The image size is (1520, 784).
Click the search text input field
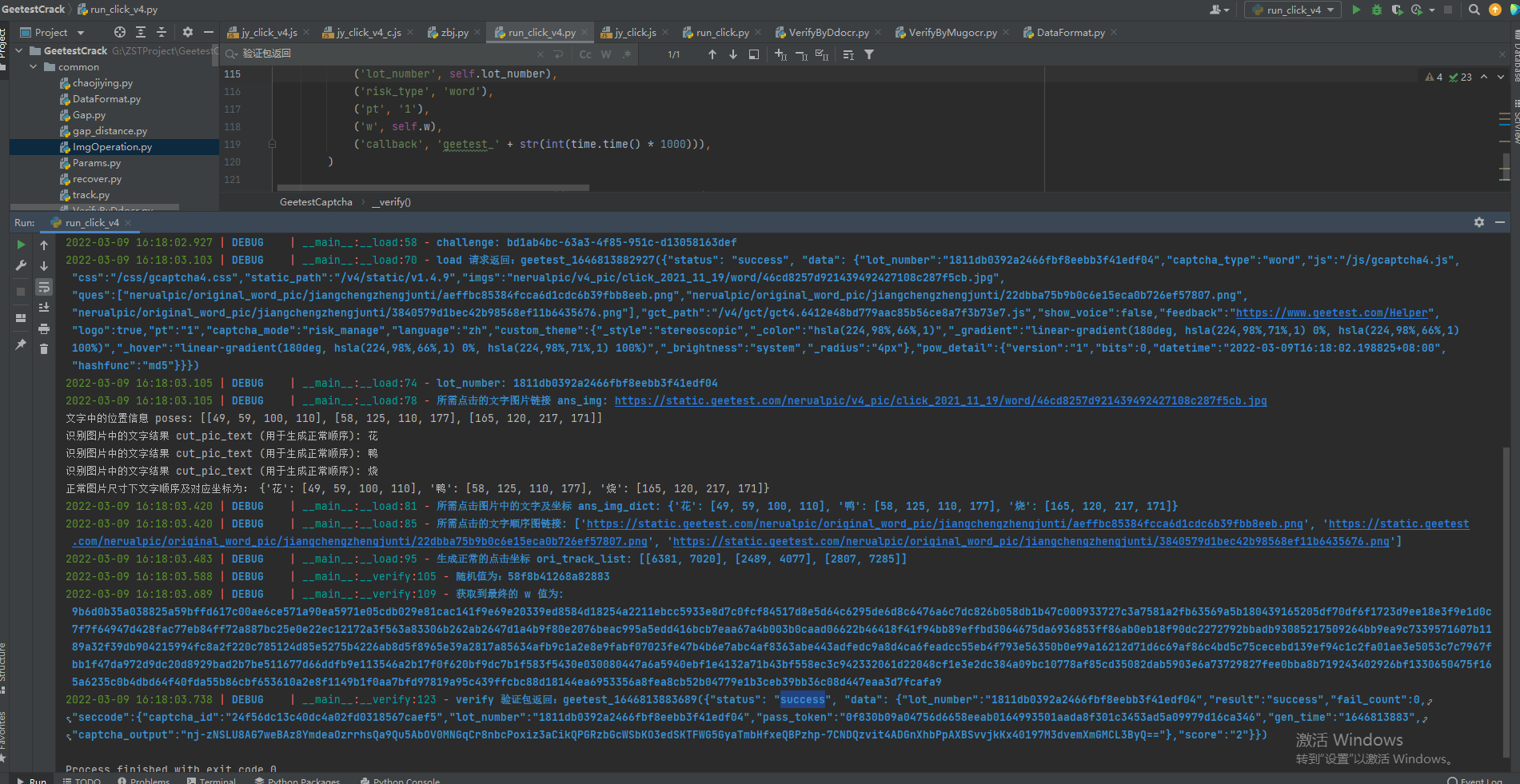(388, 54)
